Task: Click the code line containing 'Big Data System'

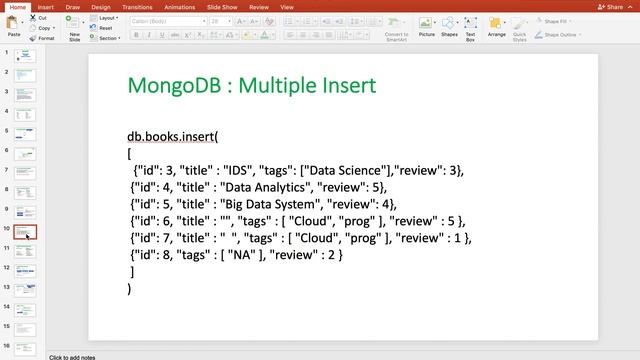Action: [x=263, y=204]
